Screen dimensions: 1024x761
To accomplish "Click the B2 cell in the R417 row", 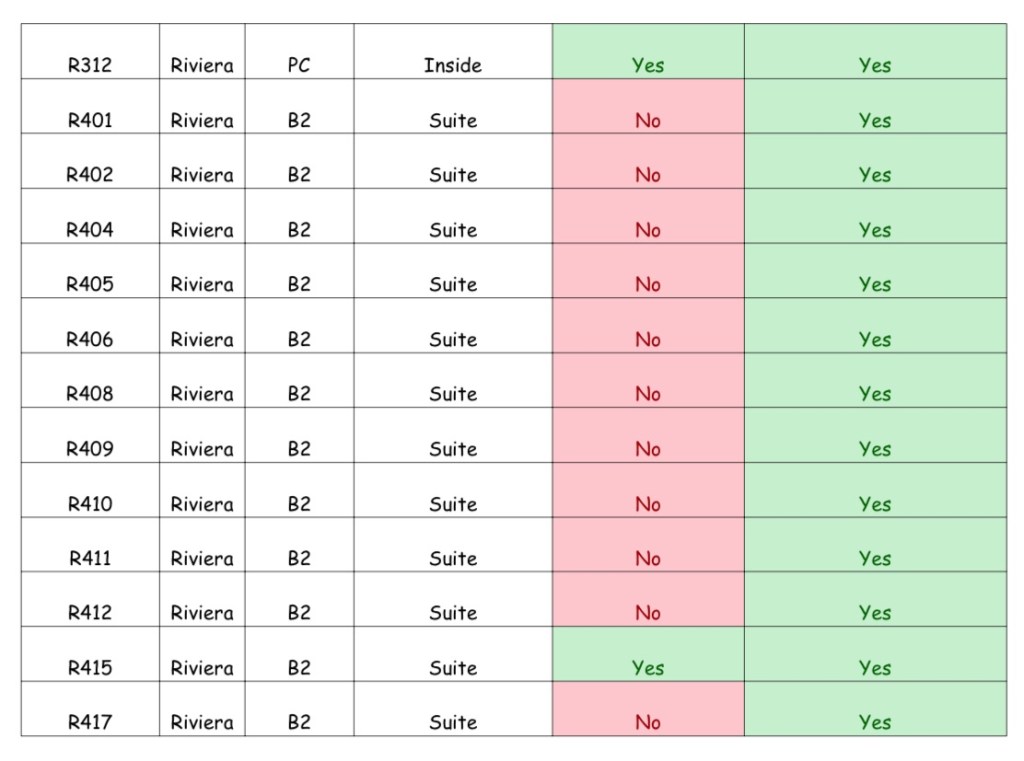I will click(299, 722).
